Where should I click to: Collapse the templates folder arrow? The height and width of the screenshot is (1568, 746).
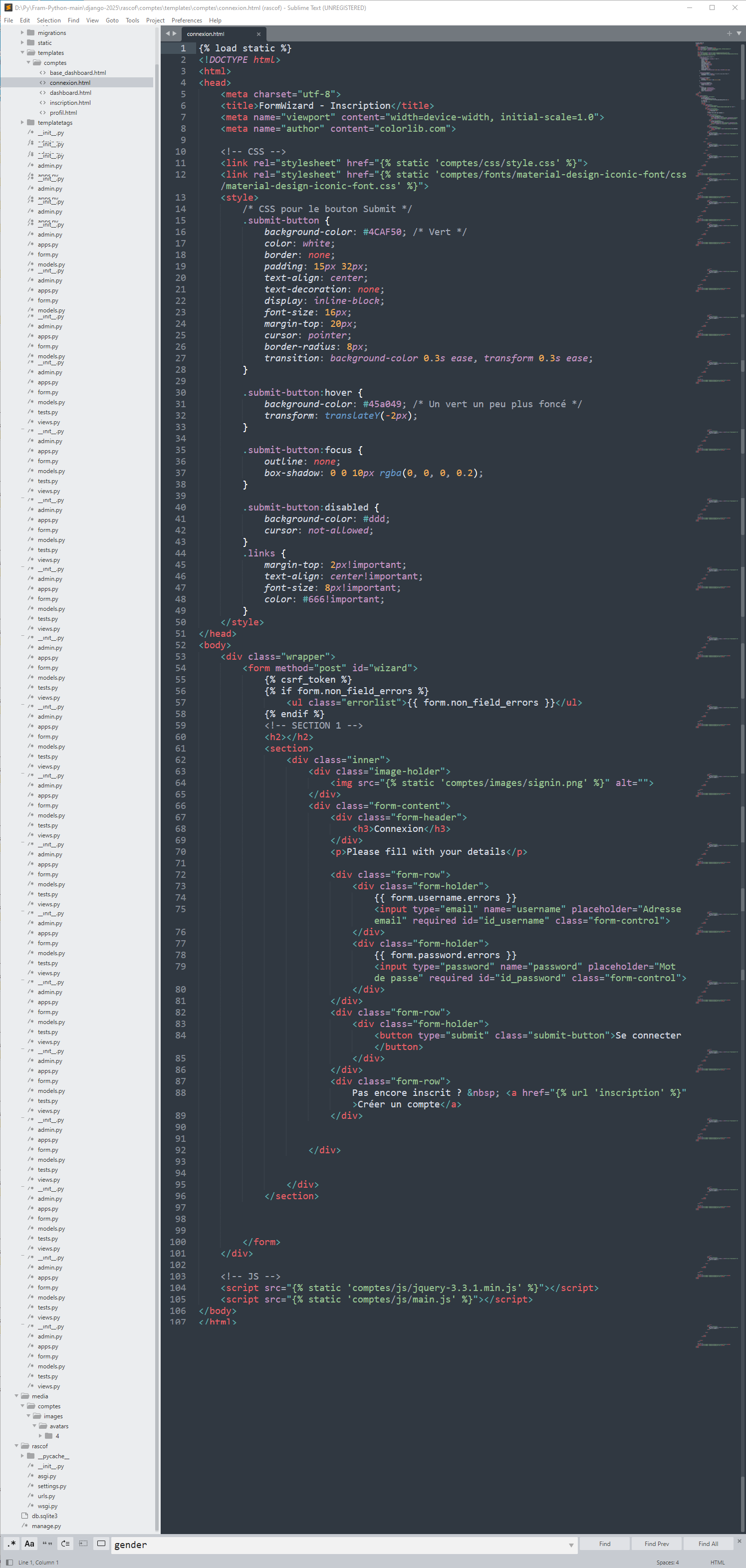click(22, 53)
